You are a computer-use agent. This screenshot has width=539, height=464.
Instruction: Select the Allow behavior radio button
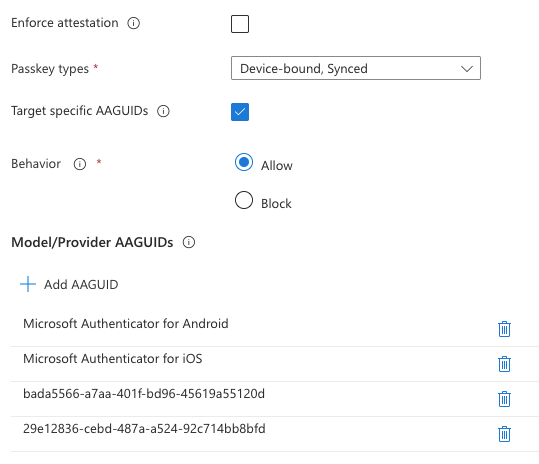coord(244,162)
